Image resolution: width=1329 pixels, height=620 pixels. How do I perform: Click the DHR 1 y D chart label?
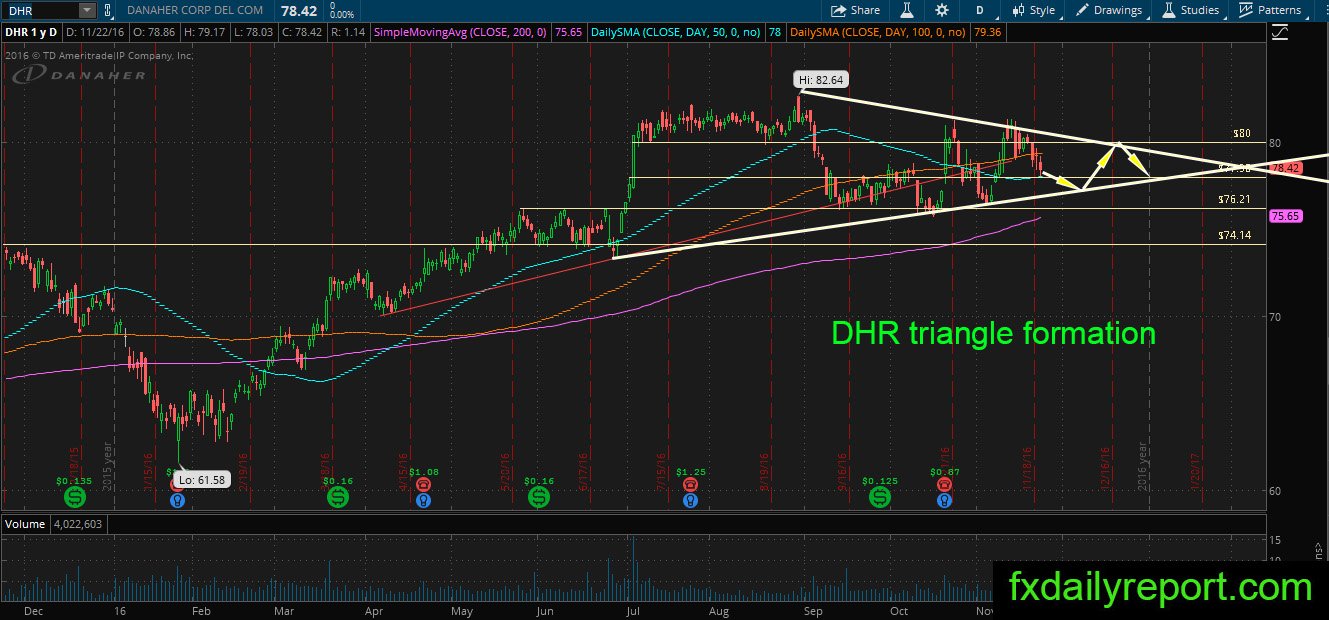[x=32, y=32]
